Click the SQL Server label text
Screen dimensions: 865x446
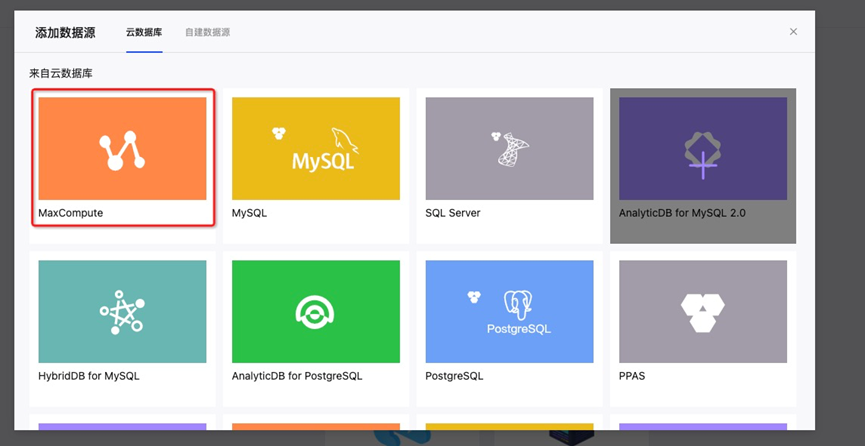click(453, 213)
